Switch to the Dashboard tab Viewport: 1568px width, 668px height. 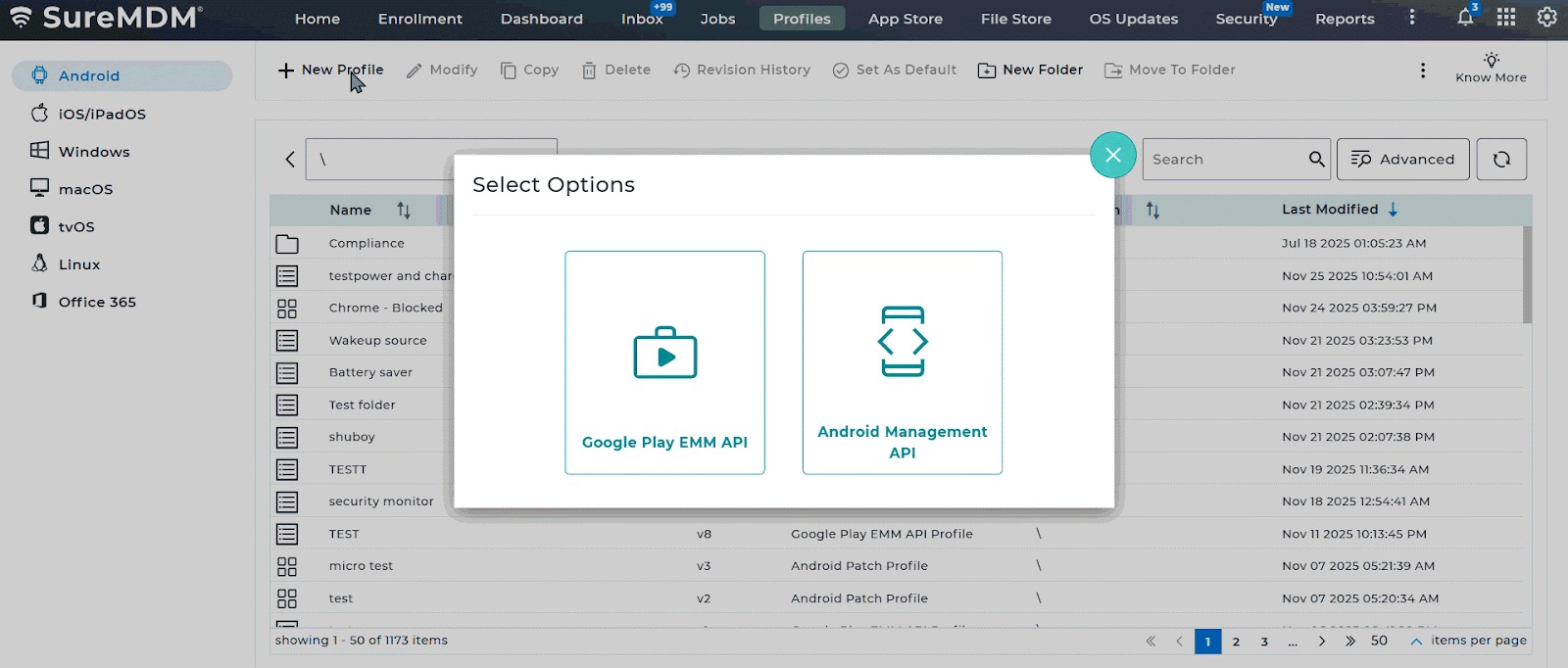(x=541, y=19)
